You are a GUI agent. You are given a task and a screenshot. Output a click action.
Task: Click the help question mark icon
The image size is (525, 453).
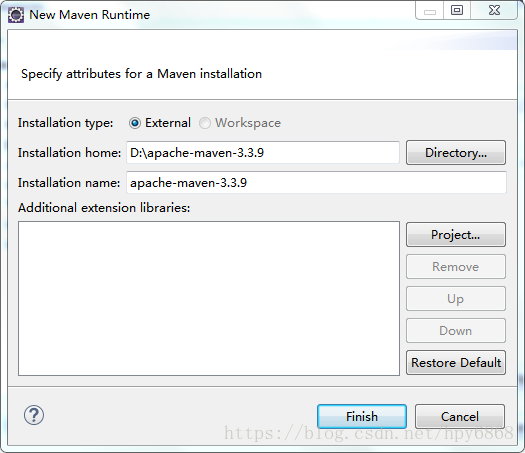(x=34, y=415)
